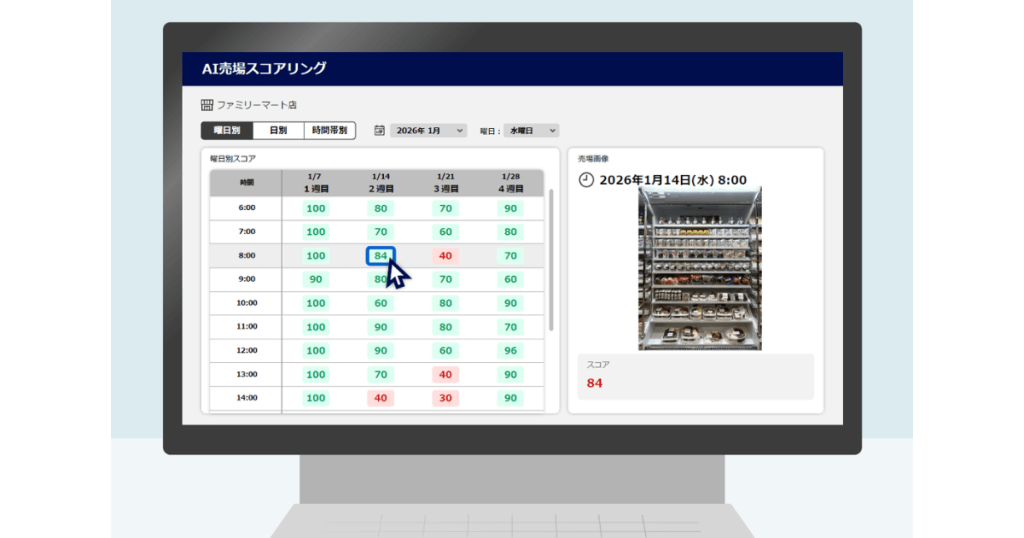Click the スコア 84 box below the photo
Screen dimensions: 1024x538
coord(695,376)
